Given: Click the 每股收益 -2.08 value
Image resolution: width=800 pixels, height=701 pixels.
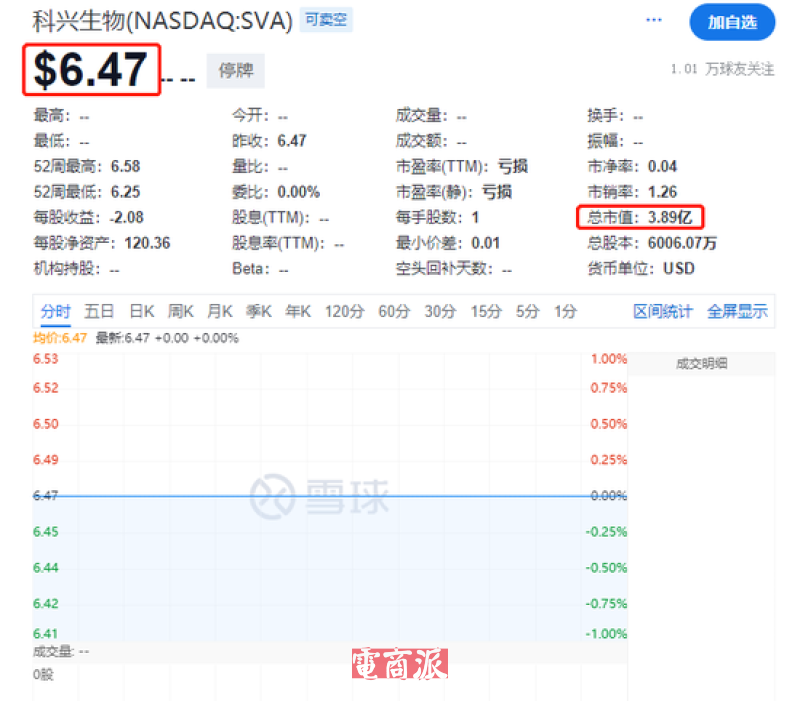Looking at the screenshot, I should pyautogui.click(x=88, y=217).
